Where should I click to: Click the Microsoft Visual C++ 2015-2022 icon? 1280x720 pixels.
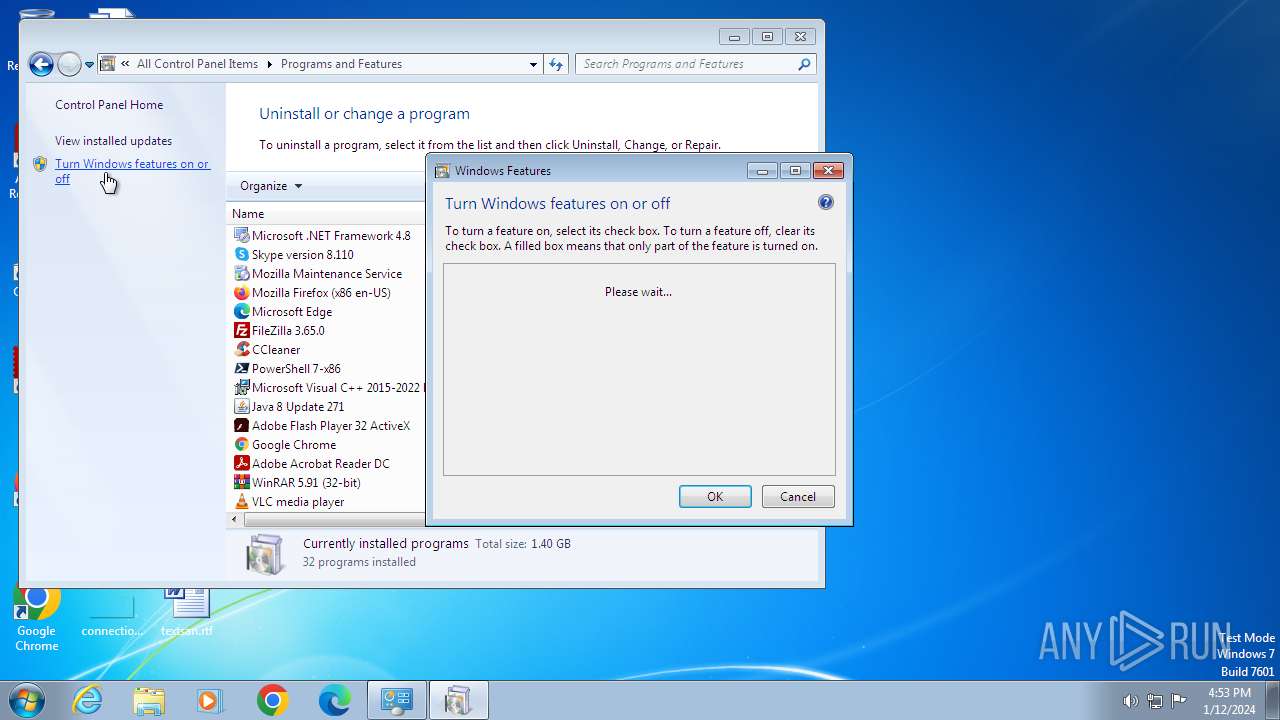click(x=241, y=388)
